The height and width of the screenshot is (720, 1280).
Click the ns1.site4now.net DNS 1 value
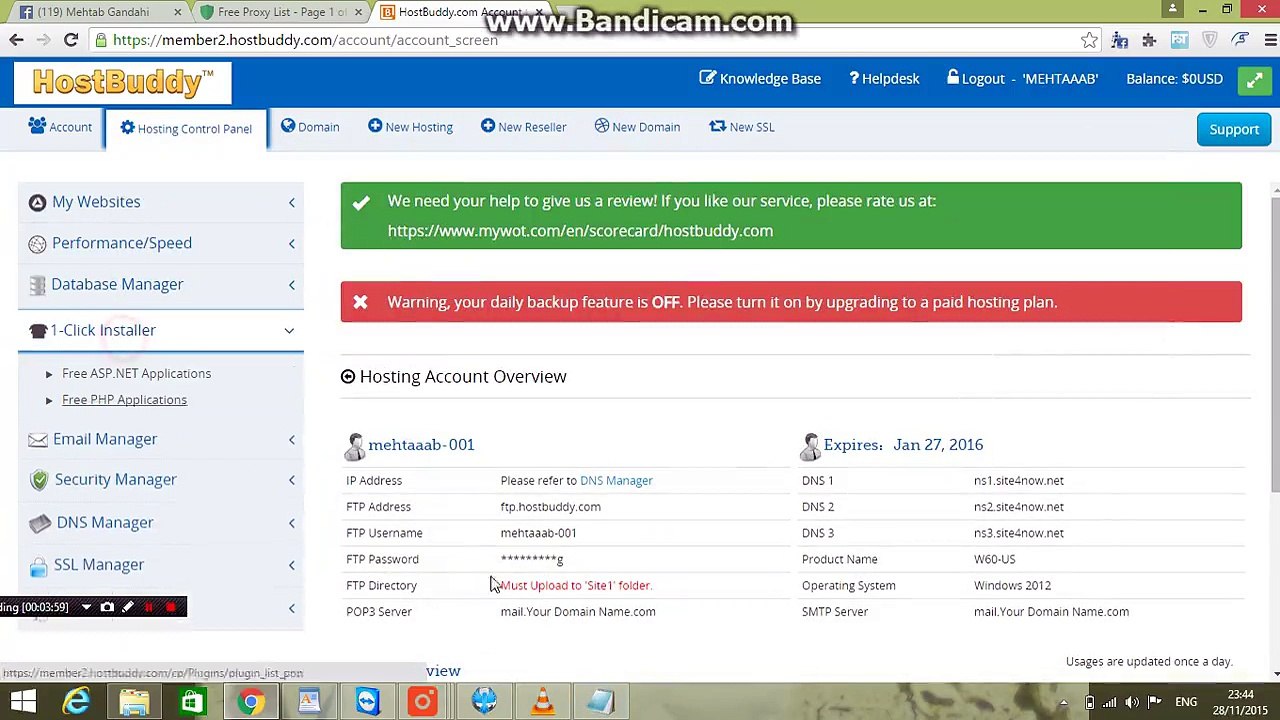tap(1018, 481)
